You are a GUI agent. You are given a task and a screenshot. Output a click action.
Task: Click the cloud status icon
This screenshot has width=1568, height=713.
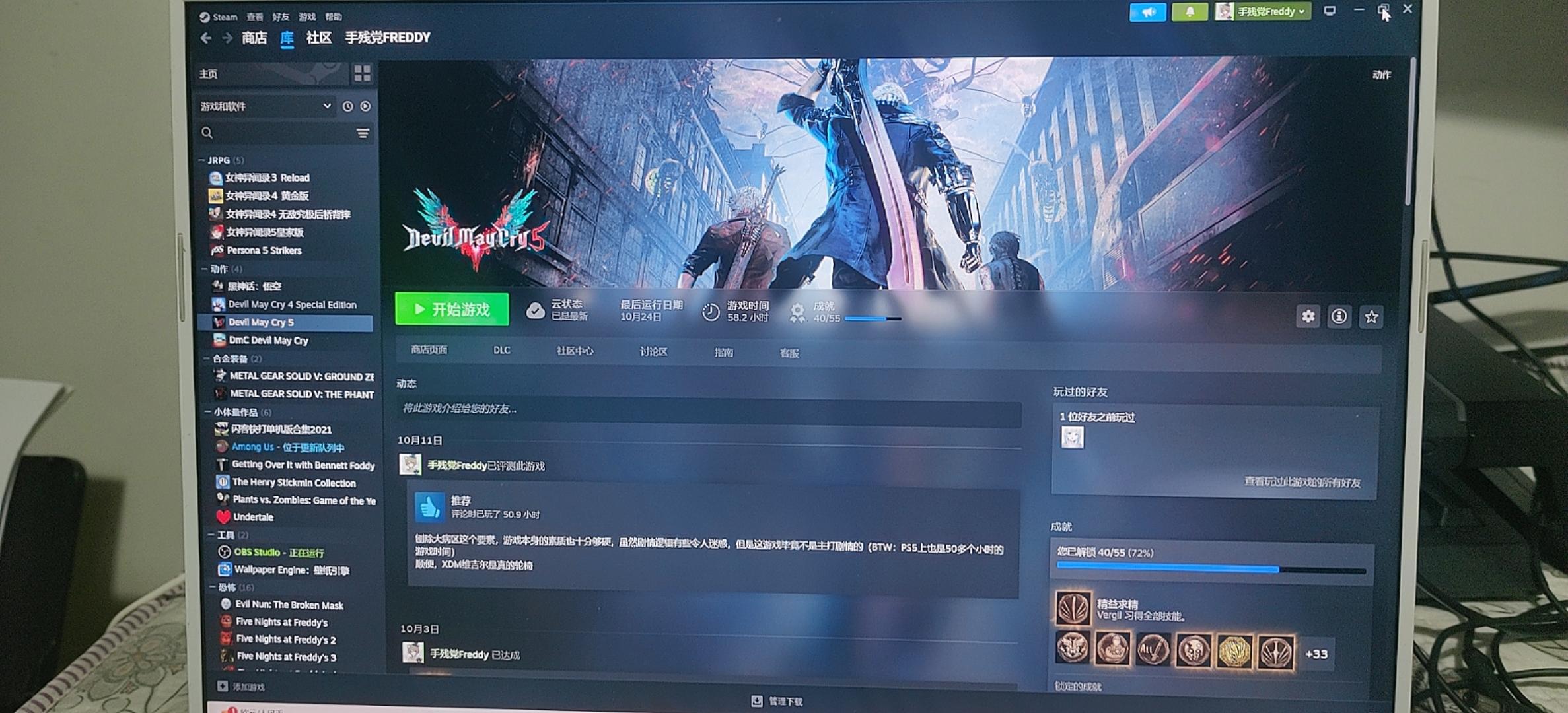pyautogui.click(x=535, y=310)
